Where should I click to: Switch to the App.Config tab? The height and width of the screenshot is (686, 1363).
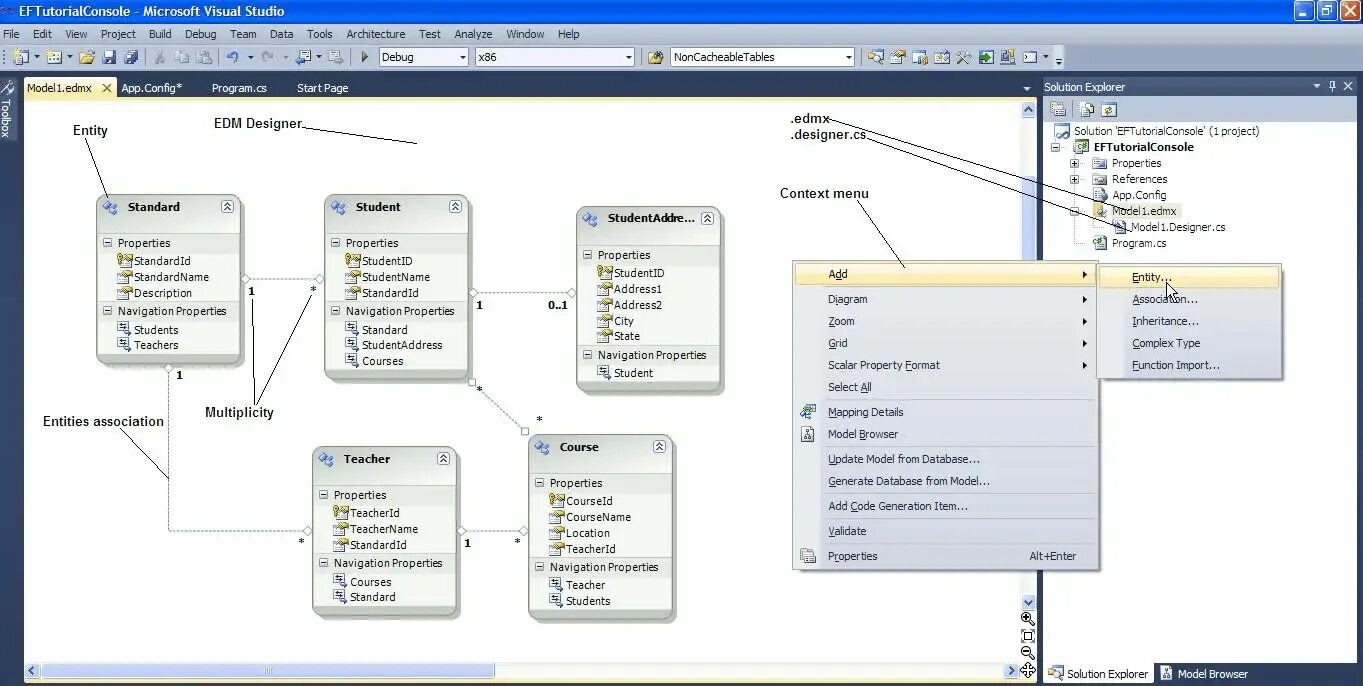point(152,87)
